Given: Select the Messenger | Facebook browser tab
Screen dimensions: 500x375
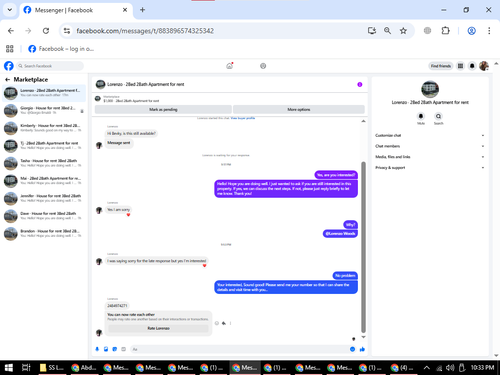Looking at the screenshot, I should point(75,10).
